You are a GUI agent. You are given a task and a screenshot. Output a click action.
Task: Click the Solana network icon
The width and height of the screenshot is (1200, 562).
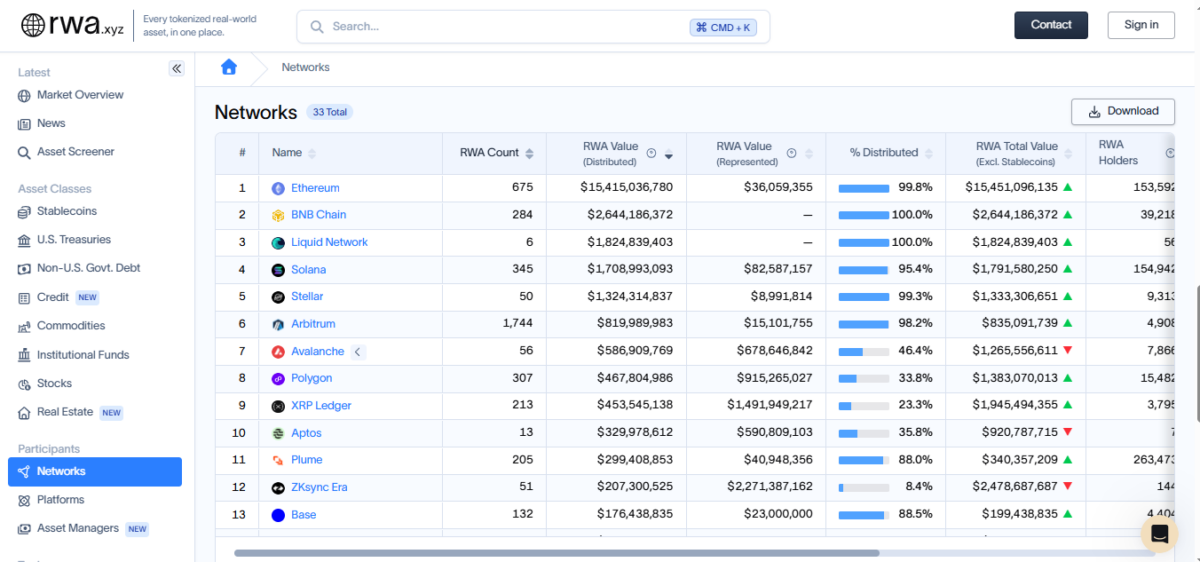click(278, 270)
